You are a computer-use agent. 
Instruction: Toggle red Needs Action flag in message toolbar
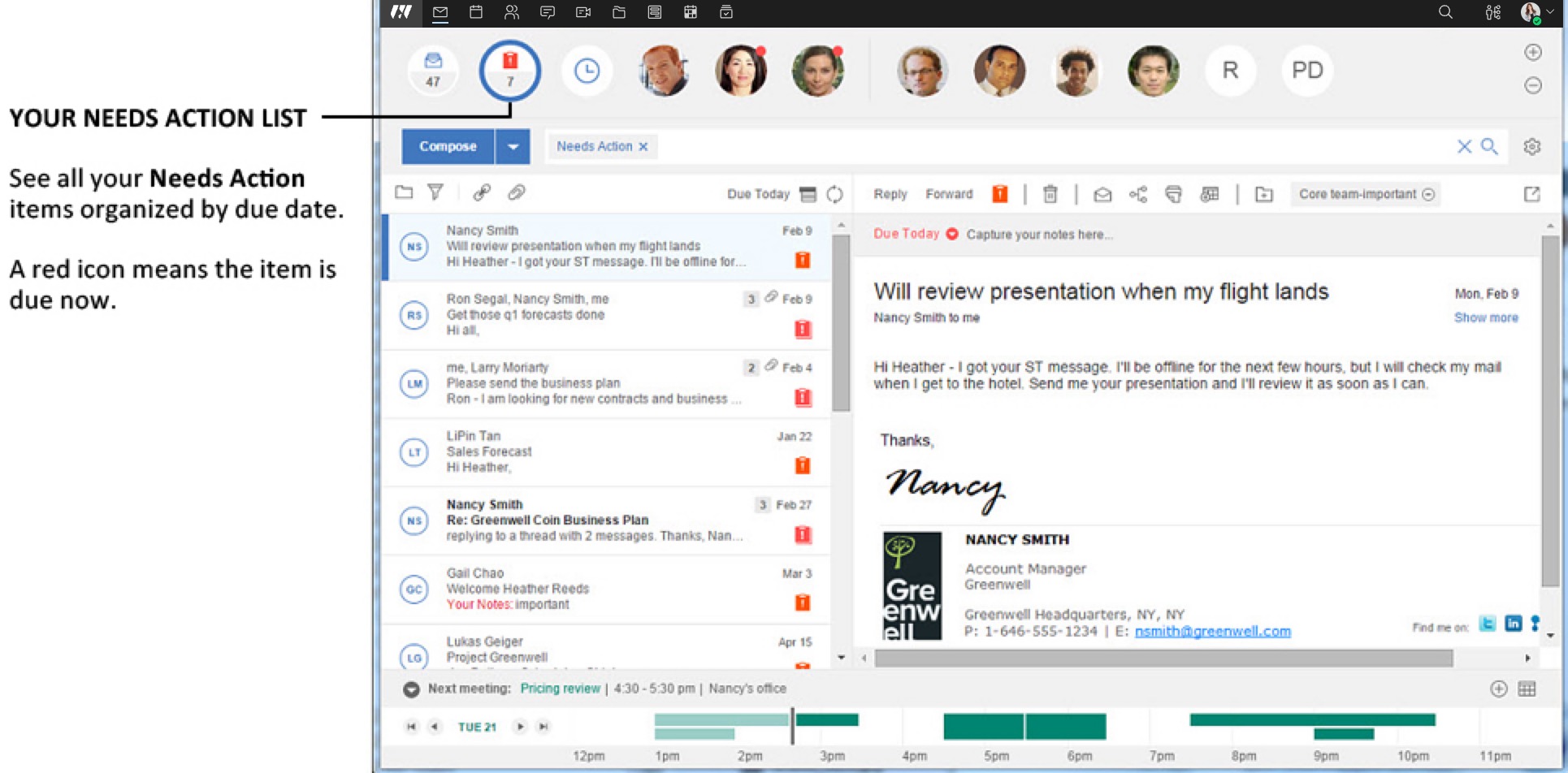coord(1000,193)
